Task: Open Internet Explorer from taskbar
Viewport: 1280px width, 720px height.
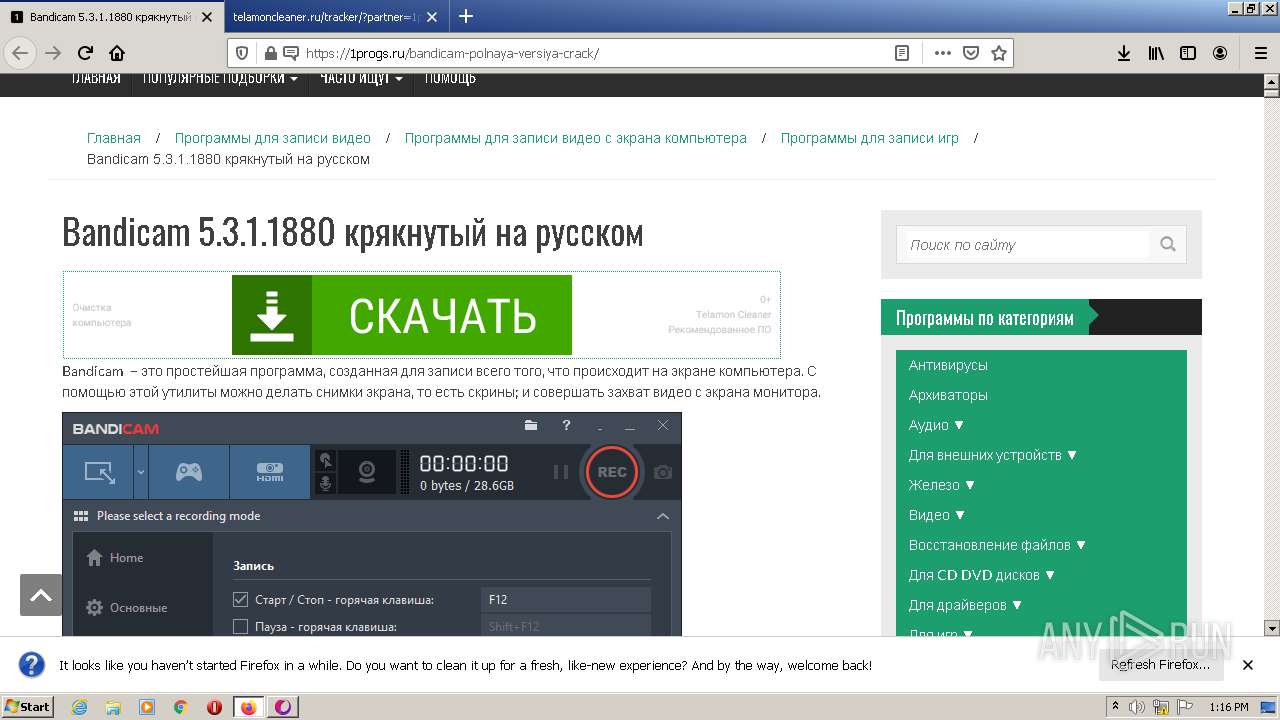Action: [x=79, y=707]
